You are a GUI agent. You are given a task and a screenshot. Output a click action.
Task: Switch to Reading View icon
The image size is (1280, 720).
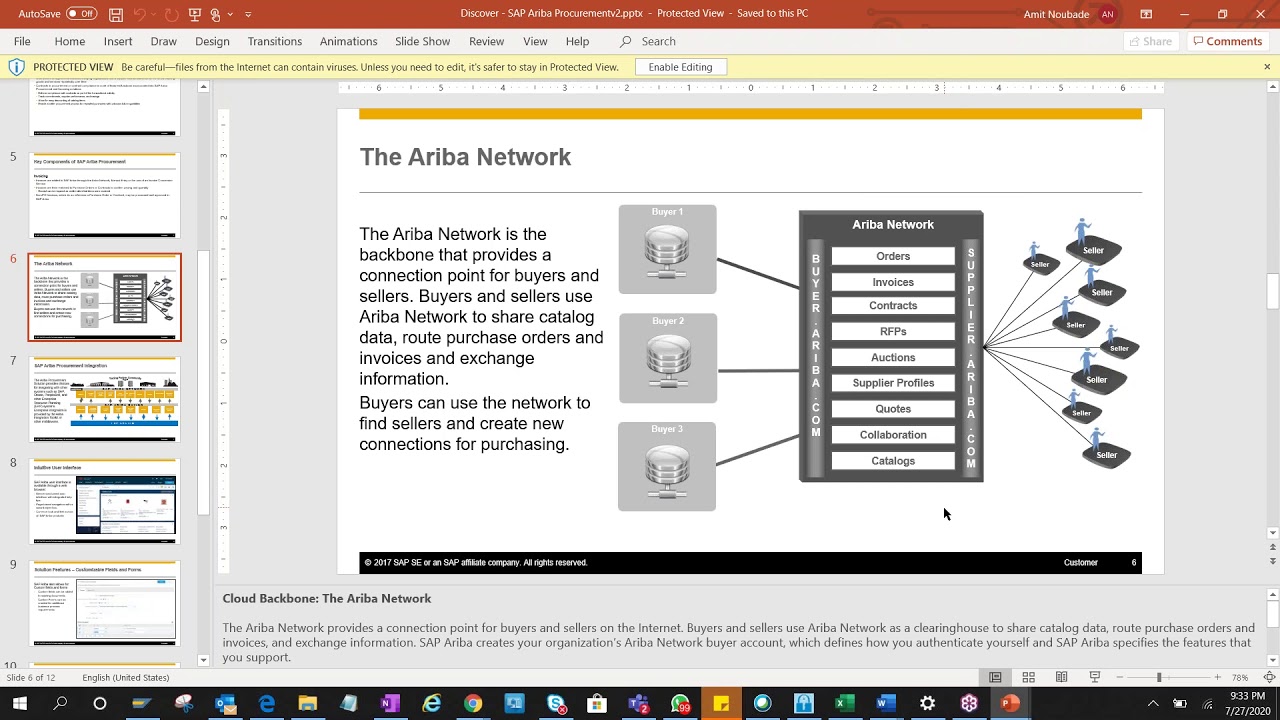click(x=1062, y=677)
